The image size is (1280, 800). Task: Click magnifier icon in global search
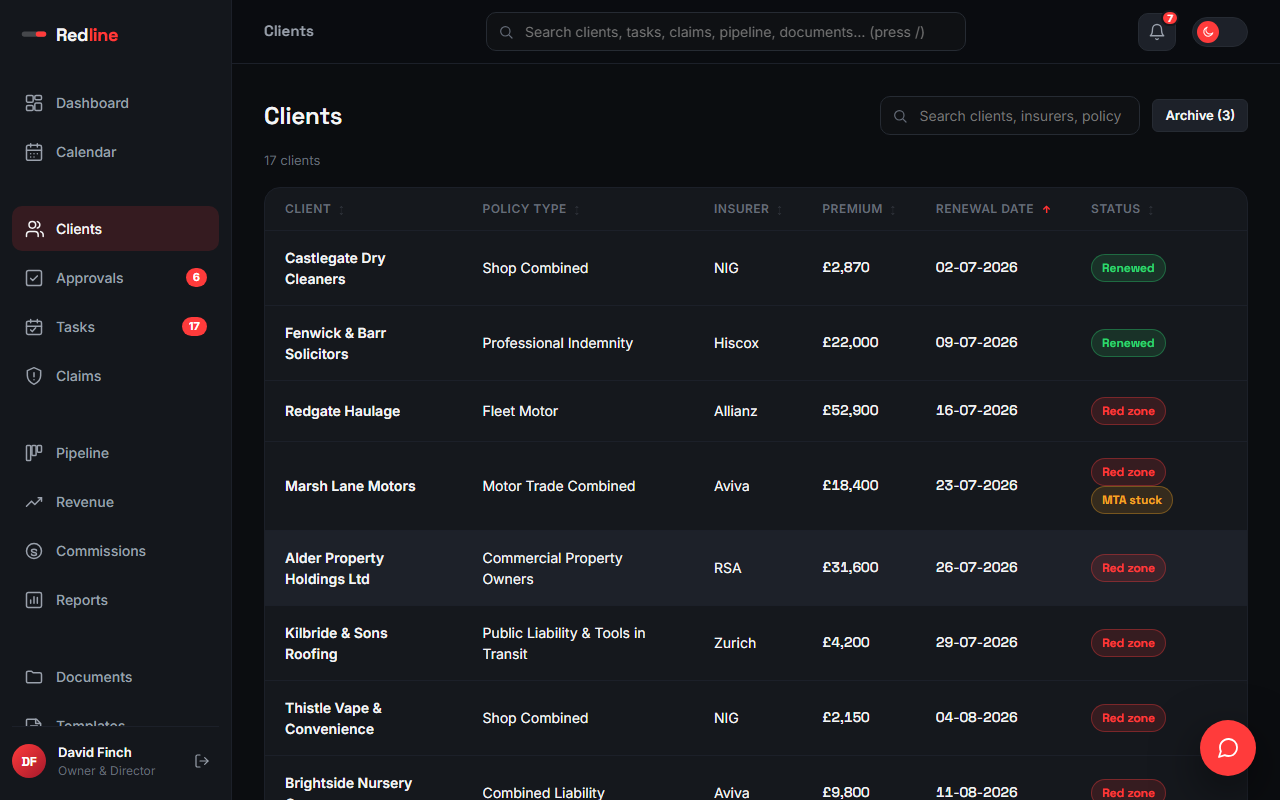pyautogui.click(x=507, y=32)
